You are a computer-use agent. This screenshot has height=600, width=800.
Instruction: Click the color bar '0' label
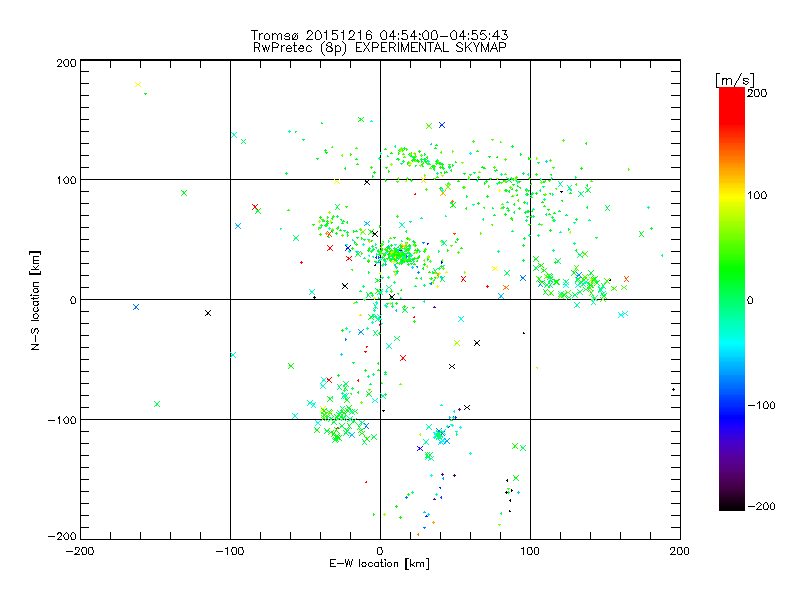[750, 301]
